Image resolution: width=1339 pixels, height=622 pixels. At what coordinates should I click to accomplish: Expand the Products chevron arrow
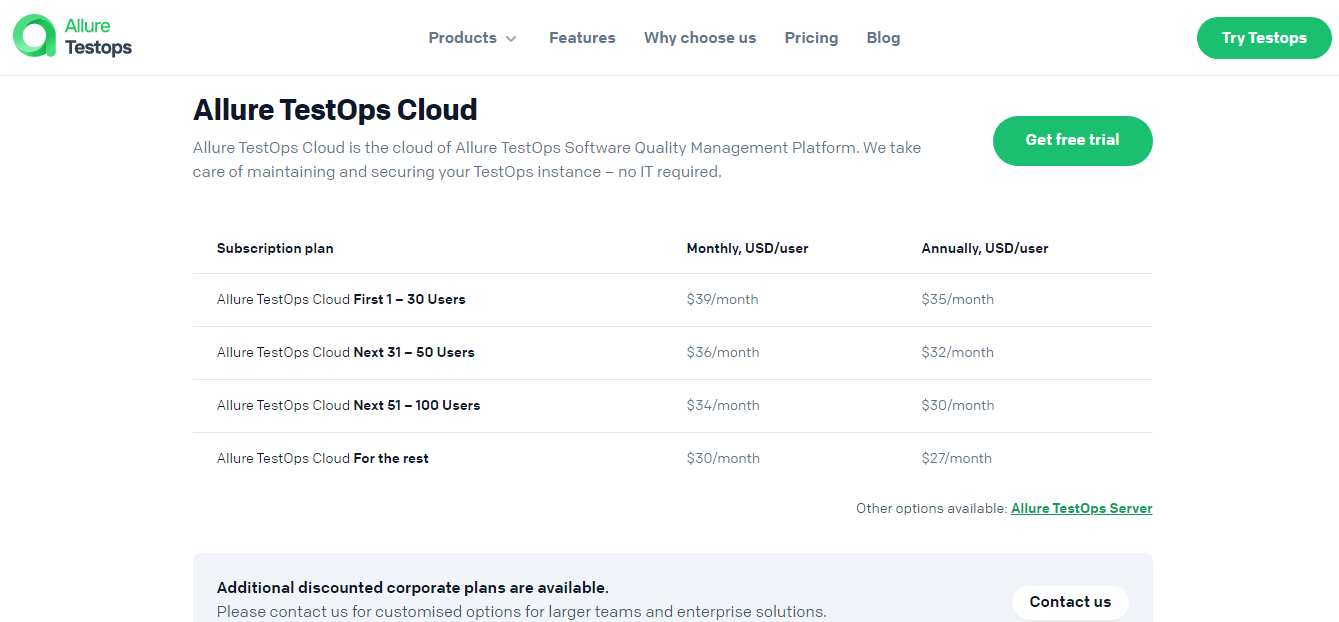tap(511, 39)
